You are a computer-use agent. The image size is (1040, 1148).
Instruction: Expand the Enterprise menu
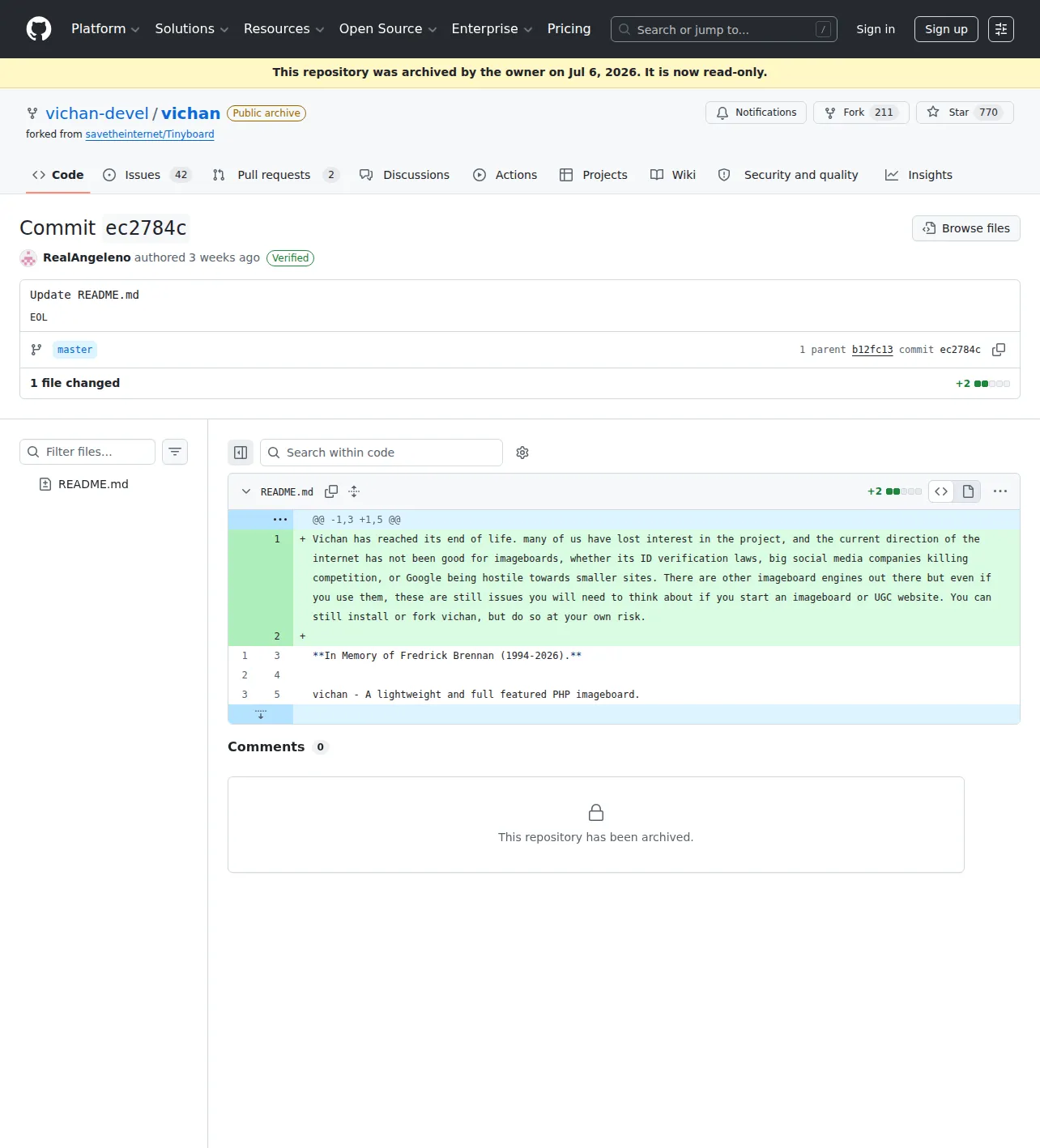coord(492,29)
